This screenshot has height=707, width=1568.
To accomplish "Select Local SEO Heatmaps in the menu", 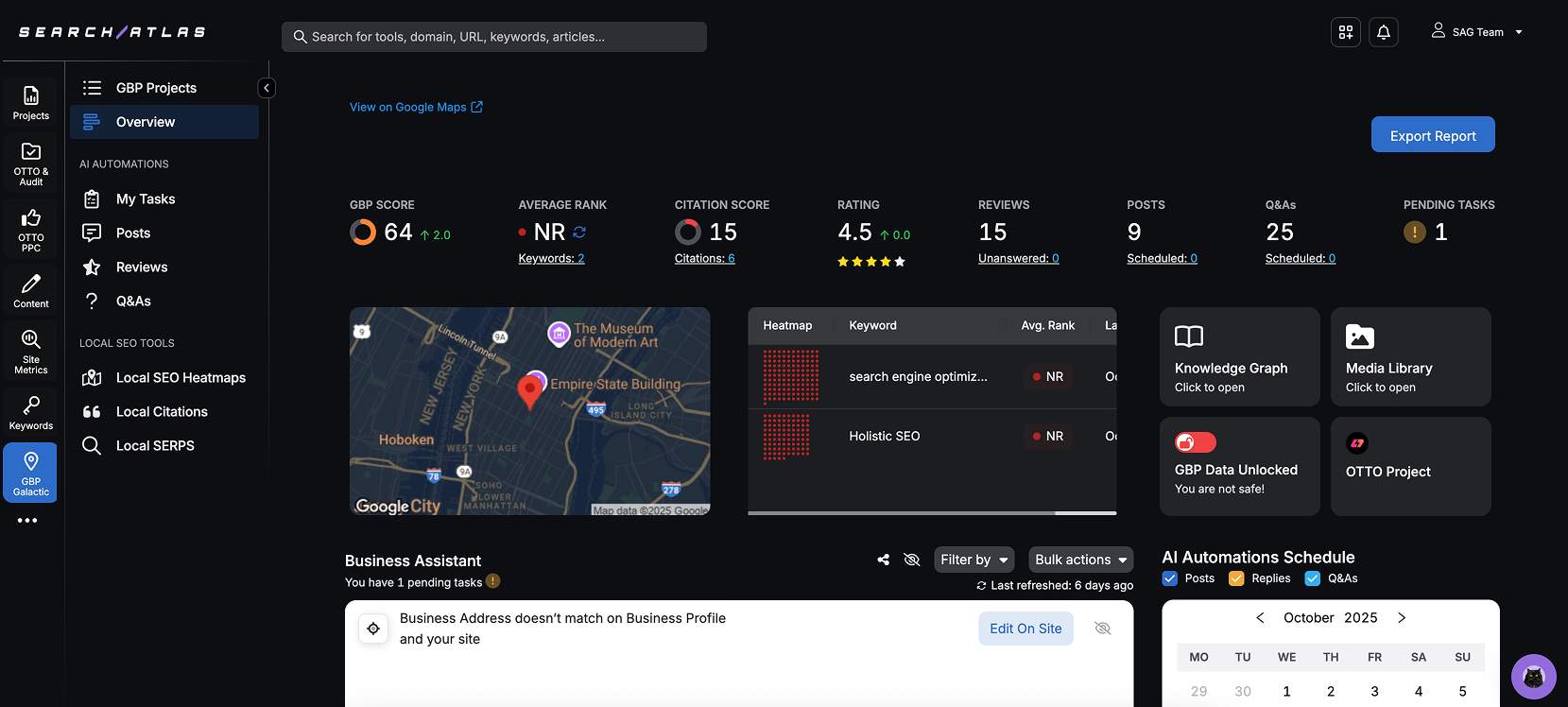I will (180, 377).
